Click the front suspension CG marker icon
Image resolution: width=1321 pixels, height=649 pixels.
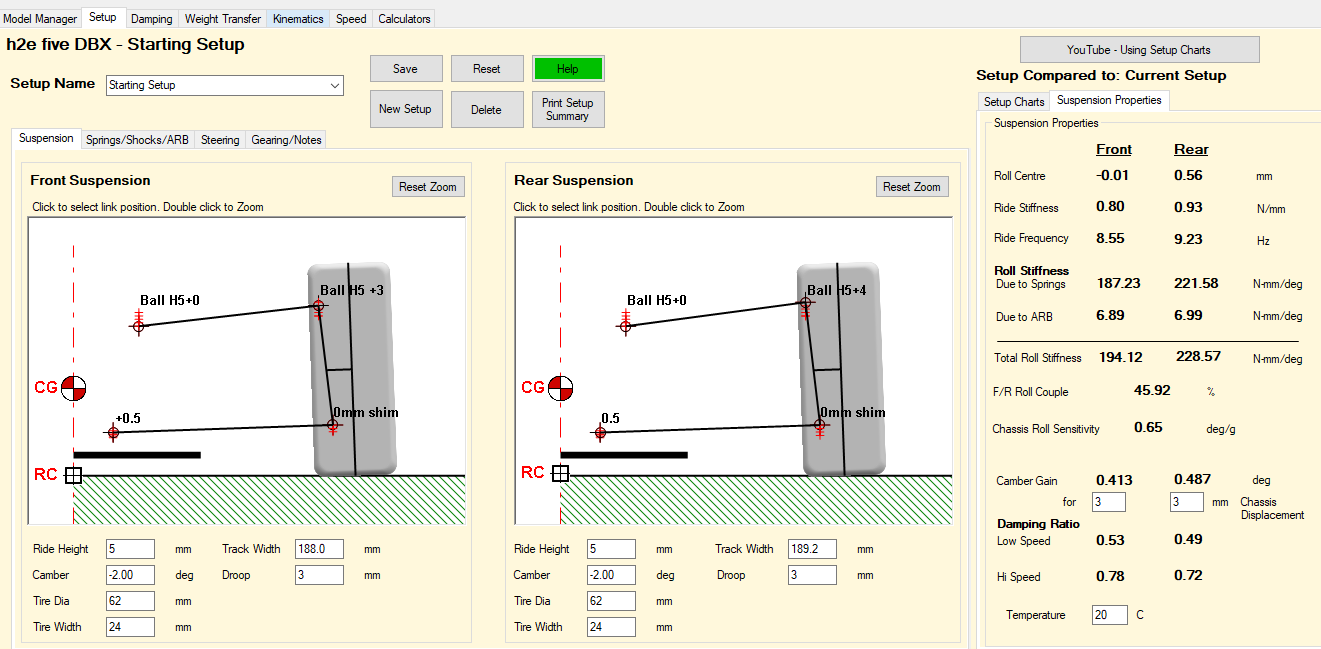pyautogui.click(x=74, y=388)
